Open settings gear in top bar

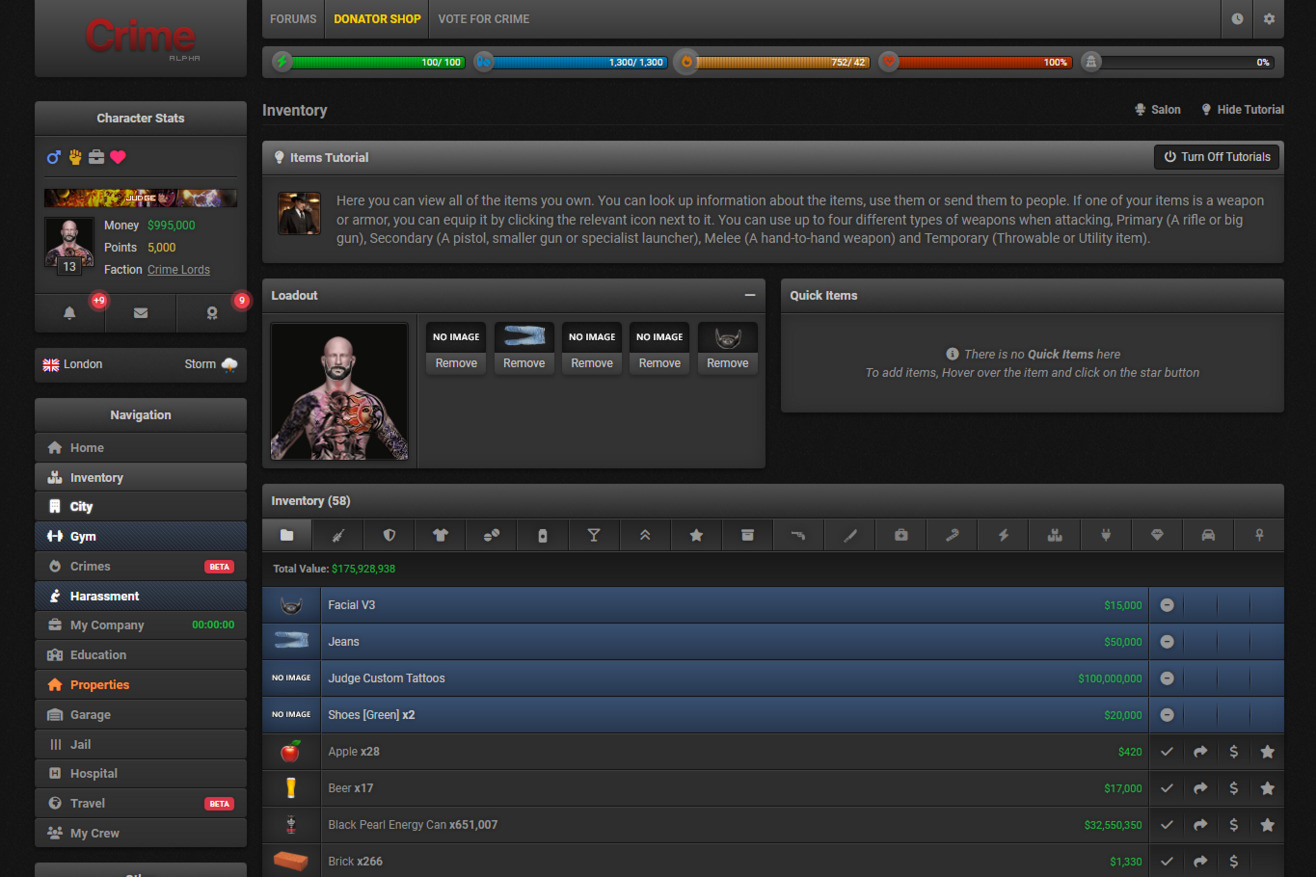point(1269,19)
